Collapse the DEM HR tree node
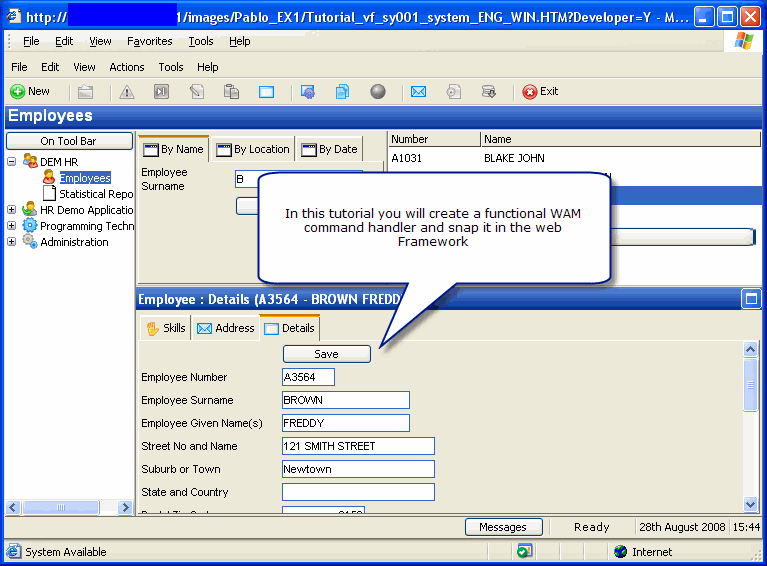This screenshot has width=767, height=566. pyautogui.click(x=11, y=161)
